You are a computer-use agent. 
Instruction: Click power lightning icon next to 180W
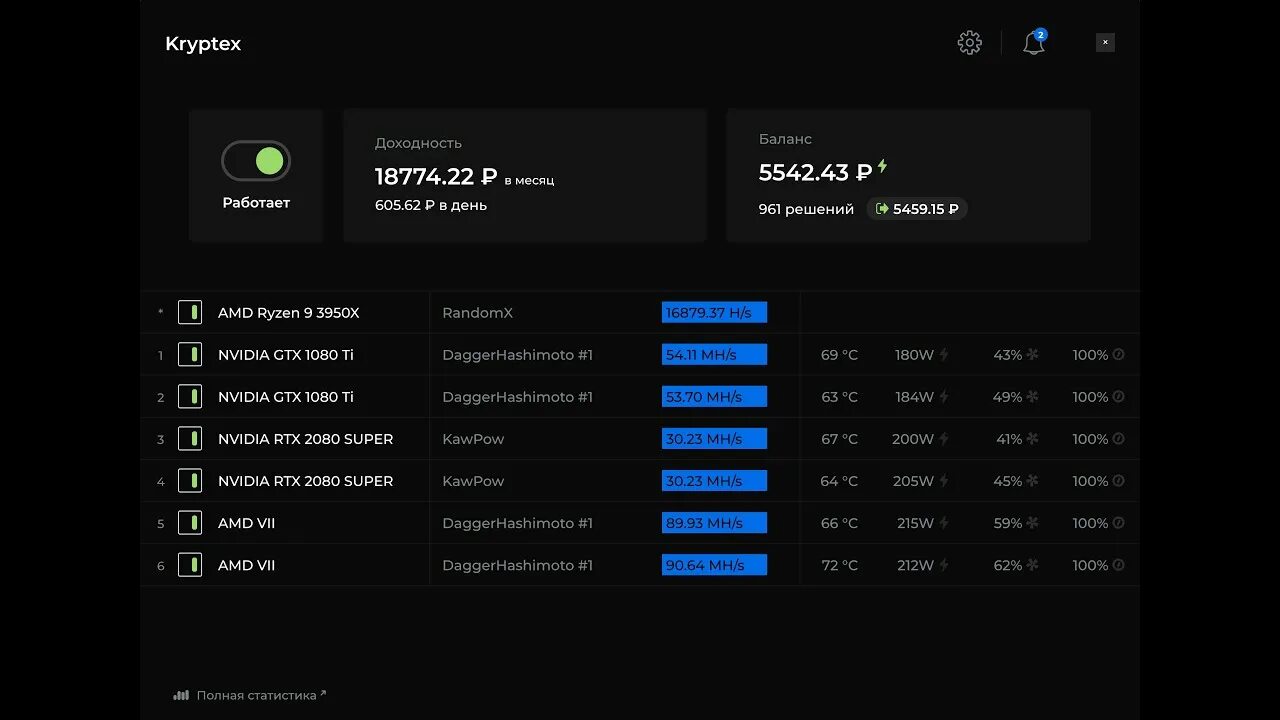coord(943,355)
